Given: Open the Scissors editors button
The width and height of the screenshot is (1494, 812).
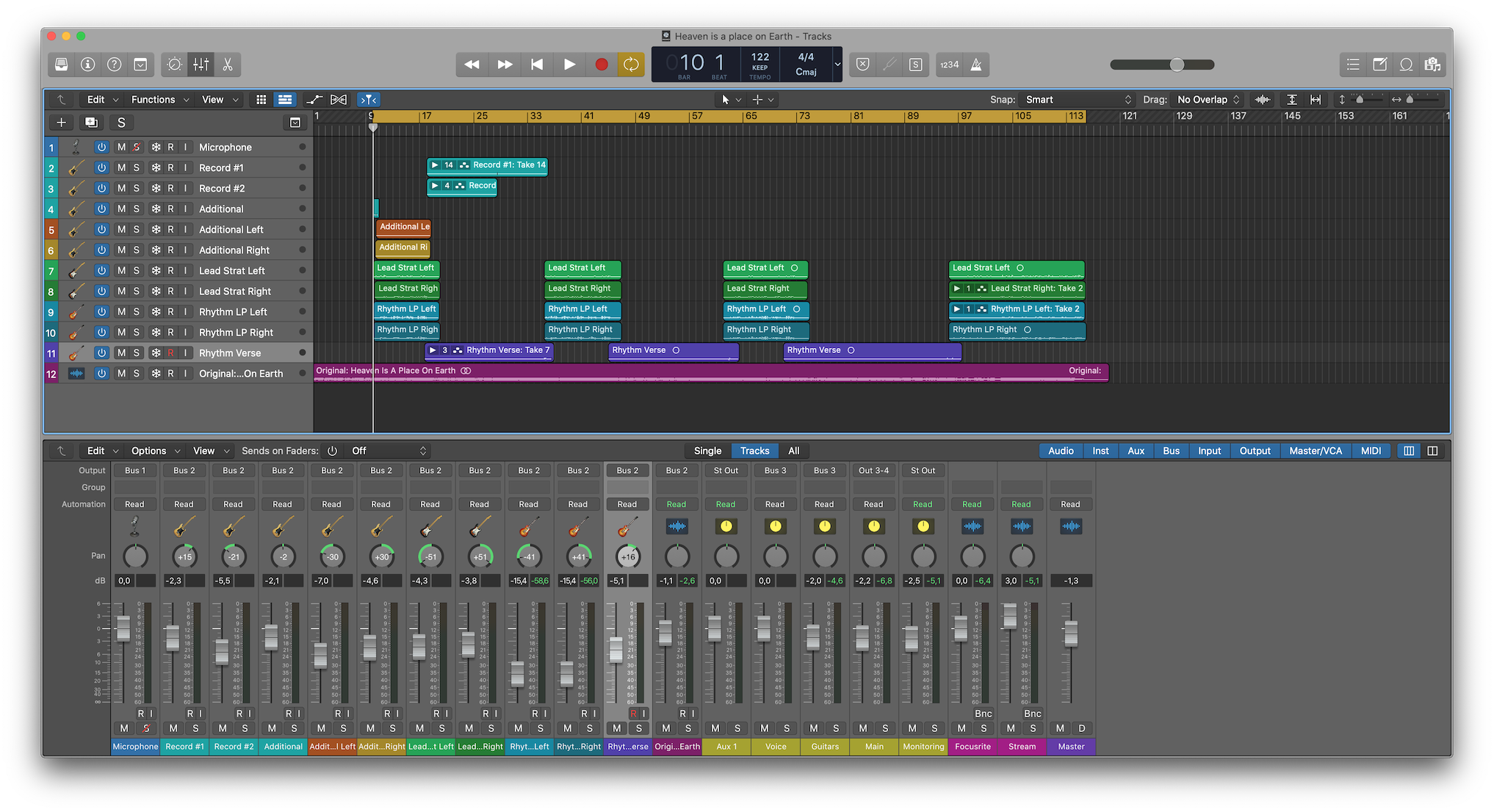Looking at the screenshot, I should tap(228, 65).
